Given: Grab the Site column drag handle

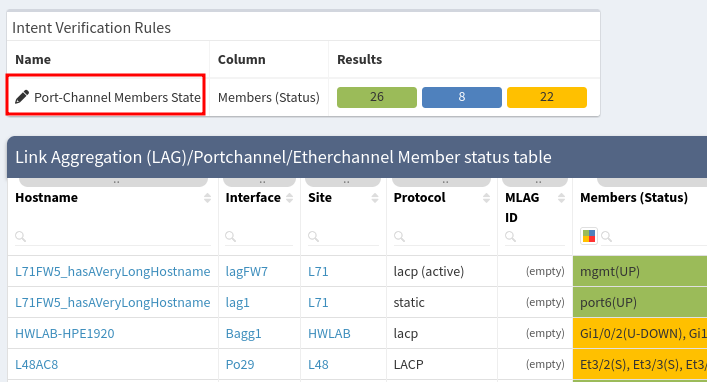Looking at the screenshot, I should 343,182.
